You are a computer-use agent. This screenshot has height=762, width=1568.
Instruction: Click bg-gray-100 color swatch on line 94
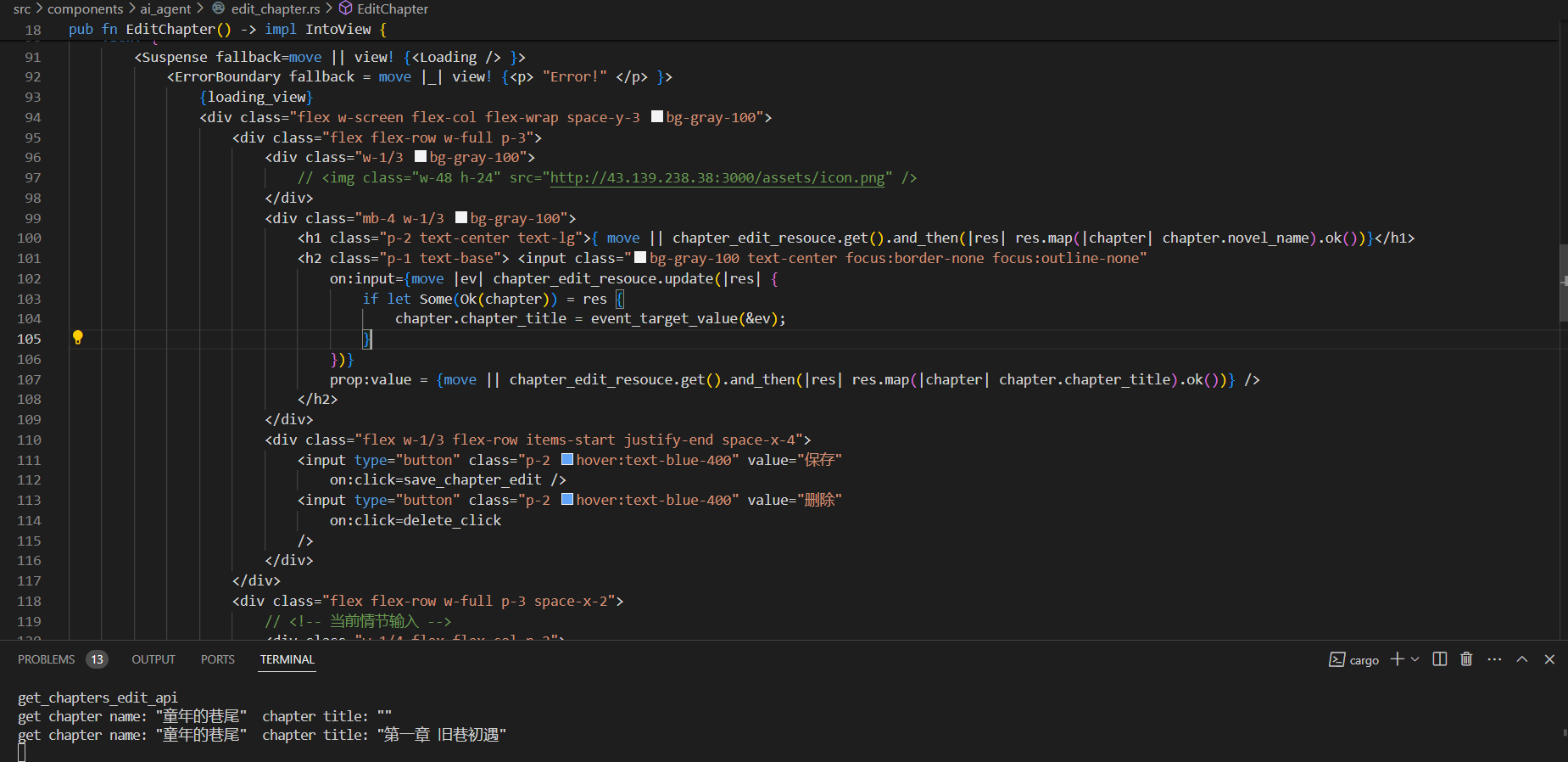pos(657,116)
